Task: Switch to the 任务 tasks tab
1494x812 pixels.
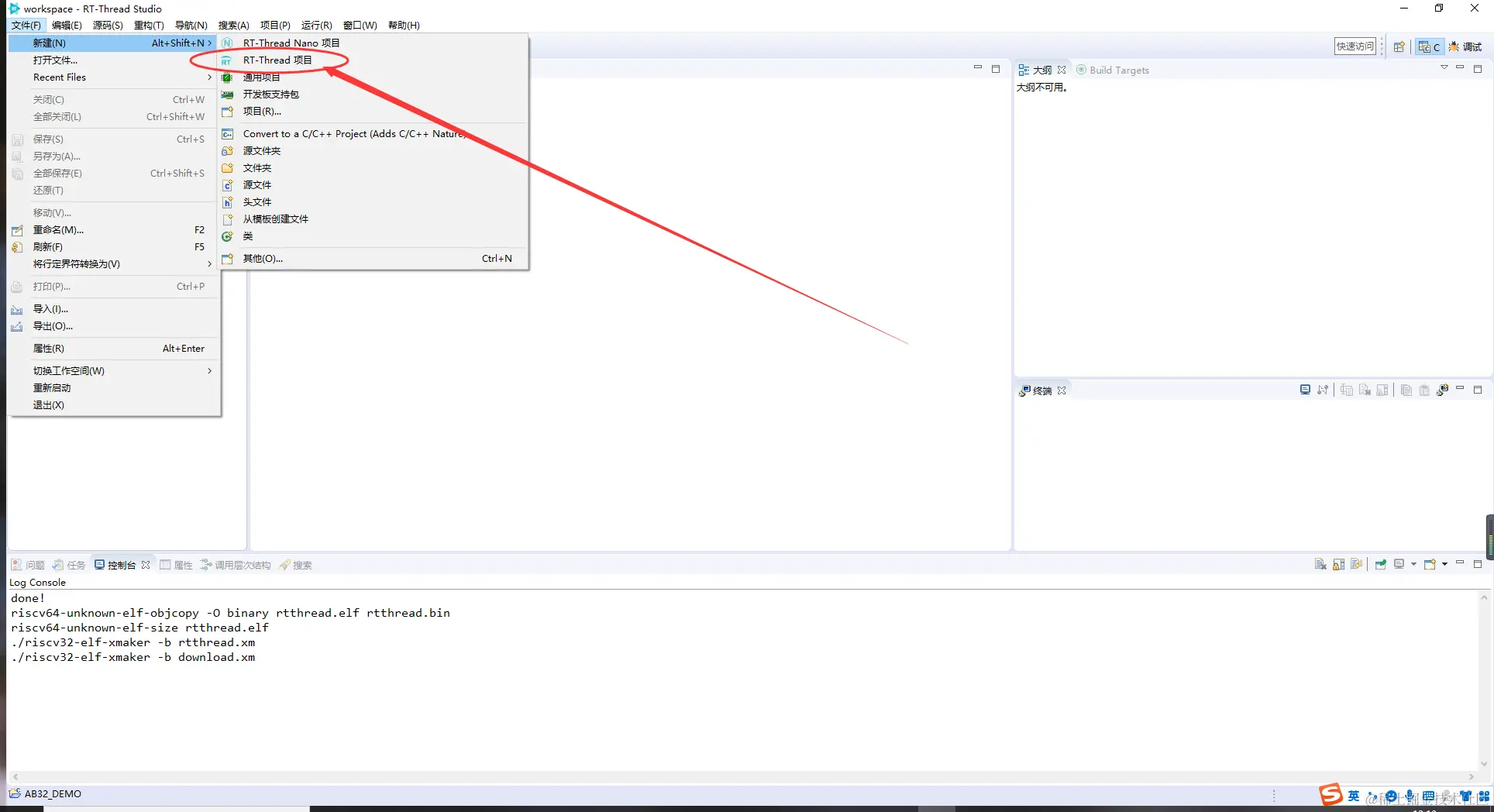Action: tap(69, 565)
